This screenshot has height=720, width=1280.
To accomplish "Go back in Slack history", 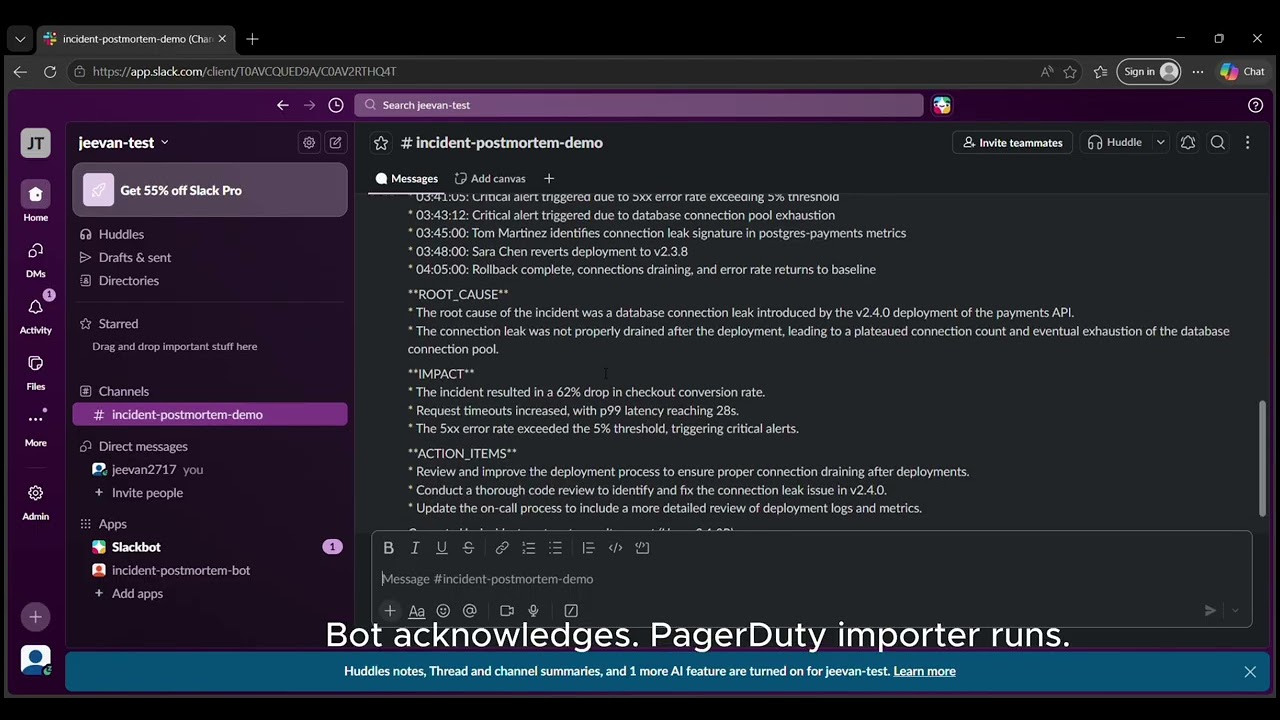I will (283, 105).
